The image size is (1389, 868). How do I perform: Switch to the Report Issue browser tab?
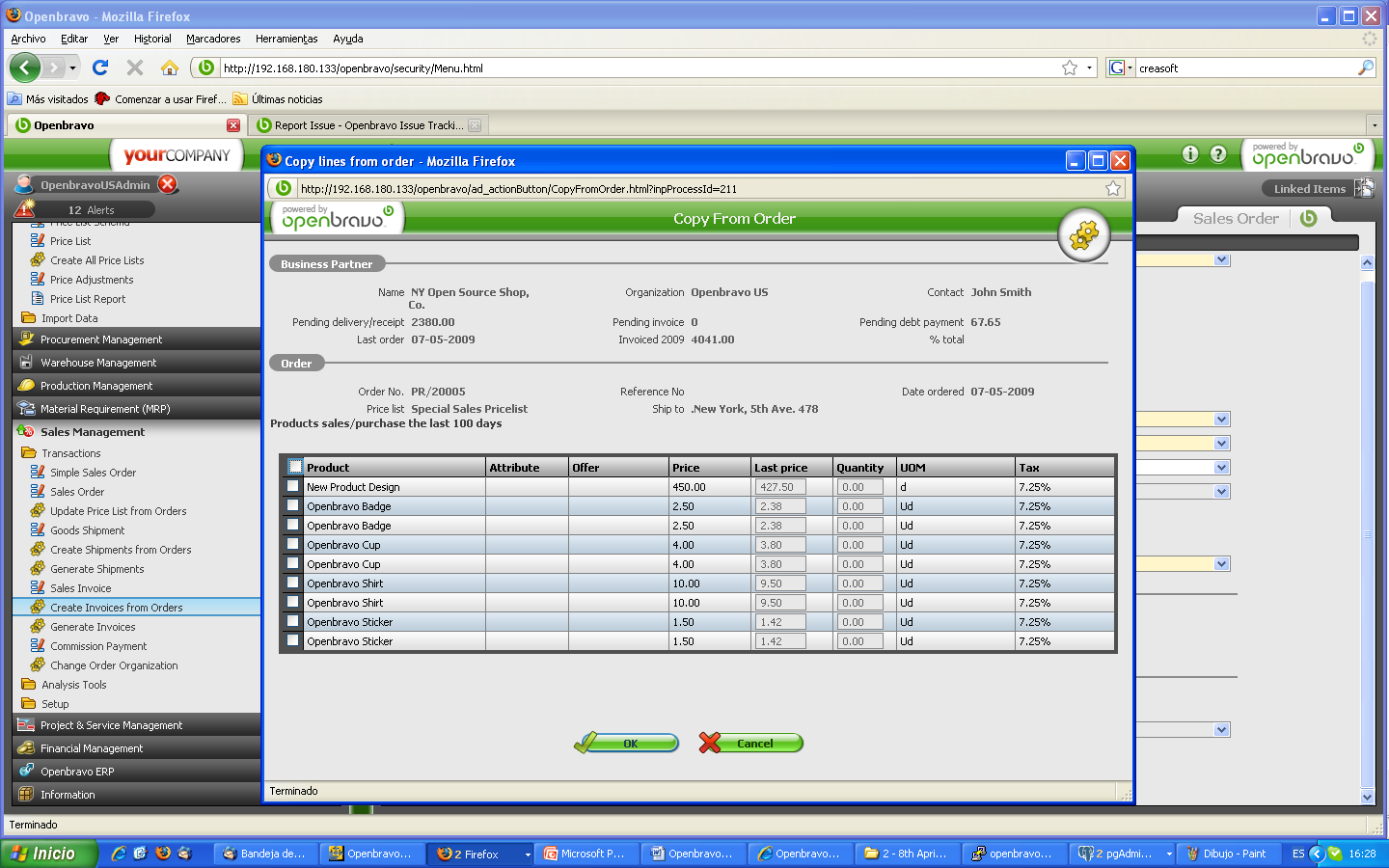(367, 125)
